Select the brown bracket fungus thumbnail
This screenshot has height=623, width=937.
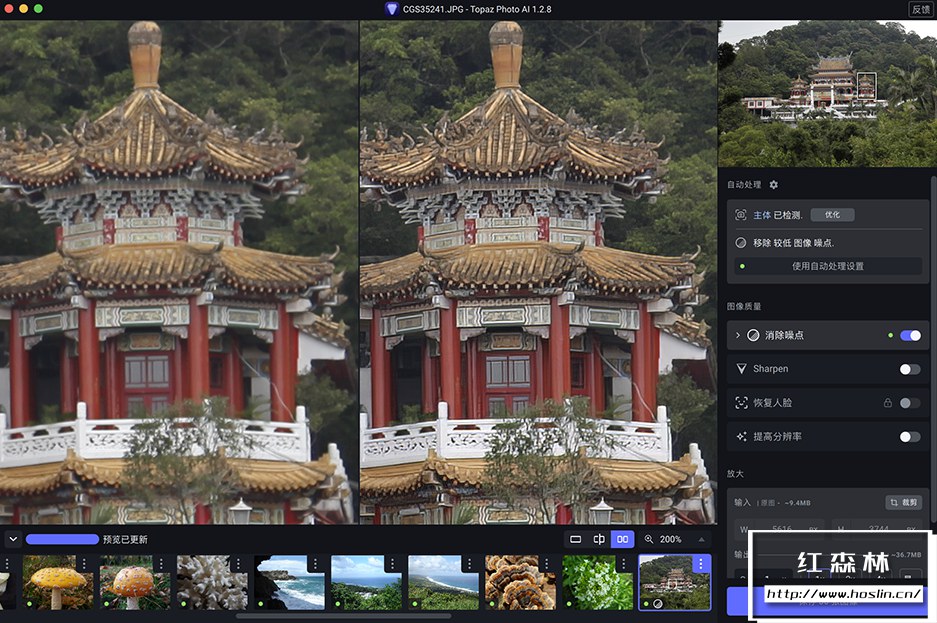pos(520,582)
